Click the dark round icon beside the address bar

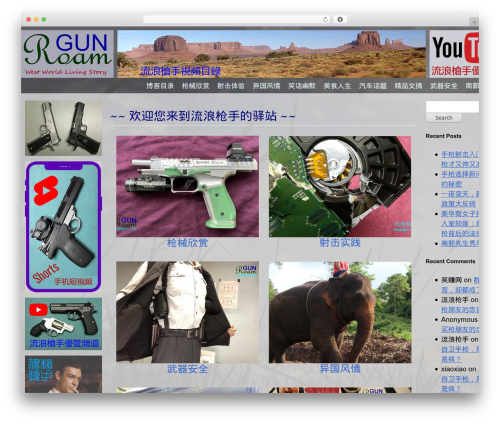[340, 19]
